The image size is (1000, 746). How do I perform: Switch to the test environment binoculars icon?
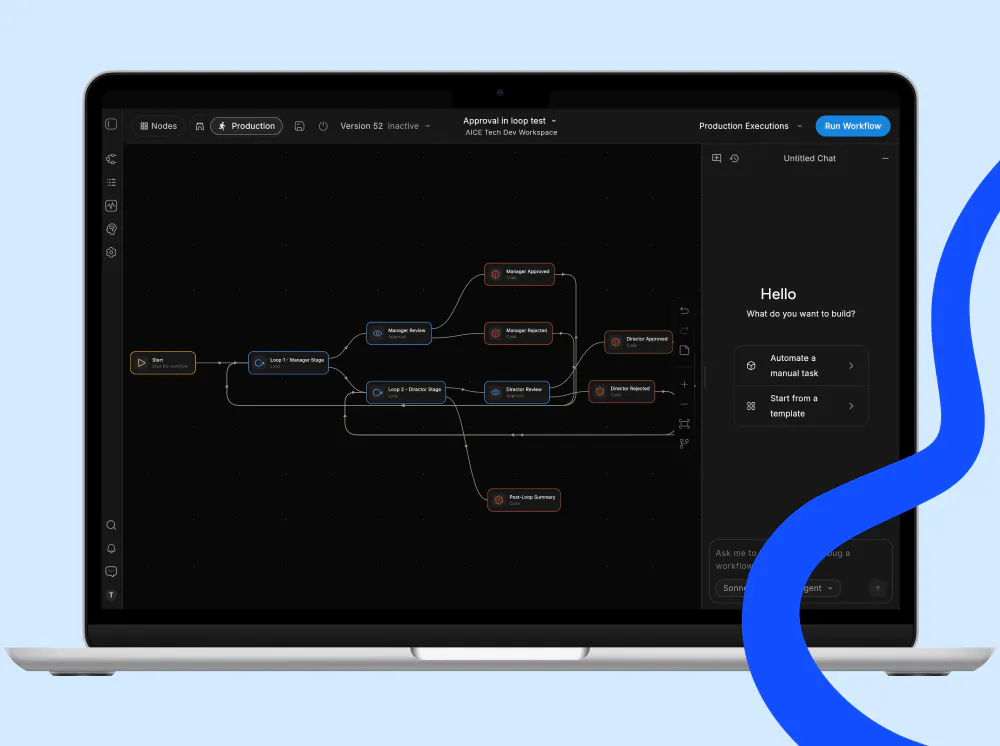tap(200, 126)
